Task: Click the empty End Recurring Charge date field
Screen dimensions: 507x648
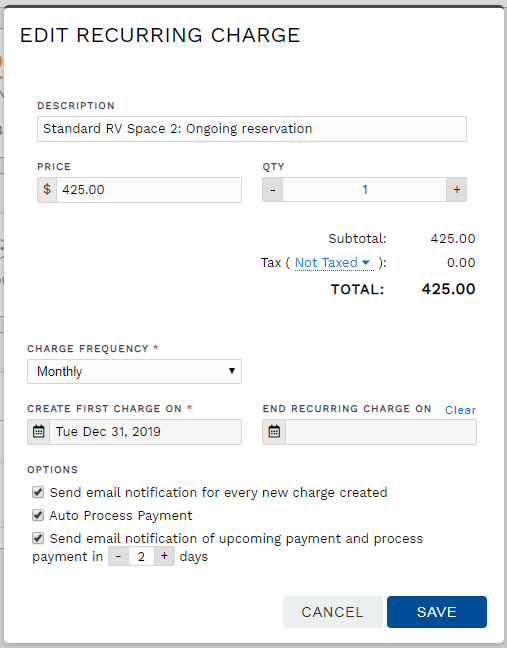Action: (x=381, y=432)
